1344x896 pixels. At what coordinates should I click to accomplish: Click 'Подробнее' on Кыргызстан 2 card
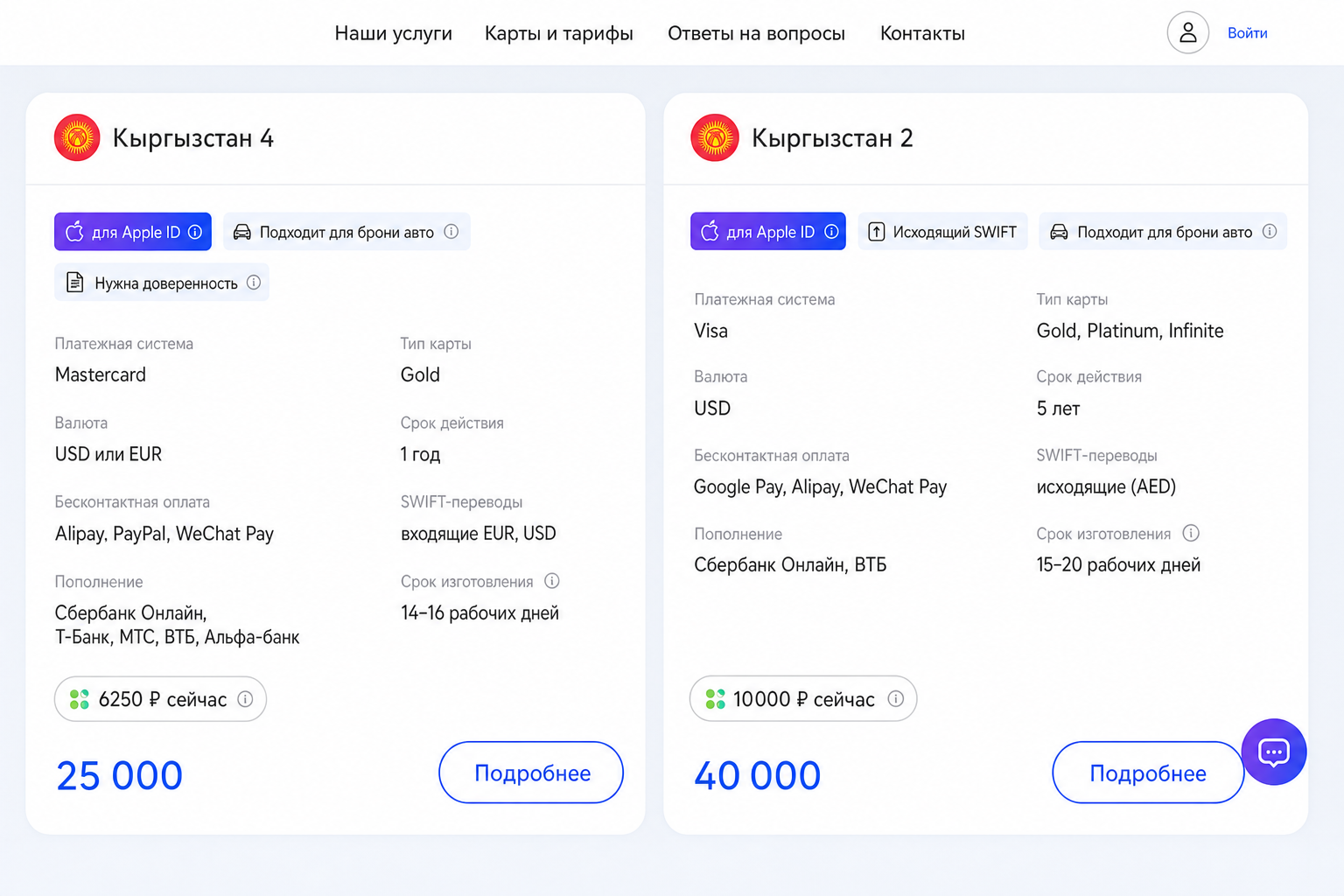point(1148,773)
